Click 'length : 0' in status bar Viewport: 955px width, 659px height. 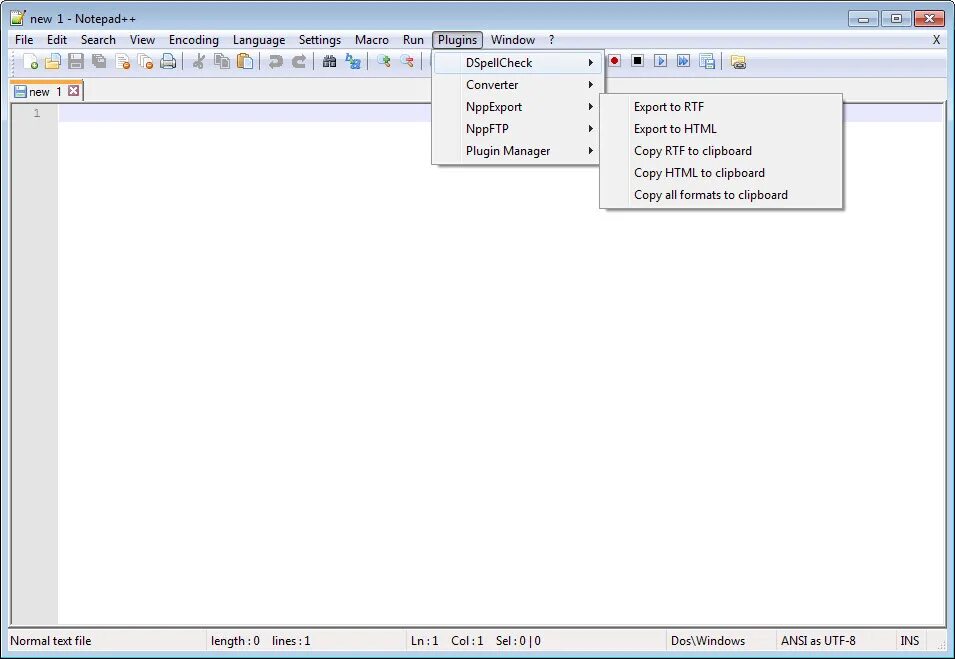pyautogui.click(x=235, y=641)
